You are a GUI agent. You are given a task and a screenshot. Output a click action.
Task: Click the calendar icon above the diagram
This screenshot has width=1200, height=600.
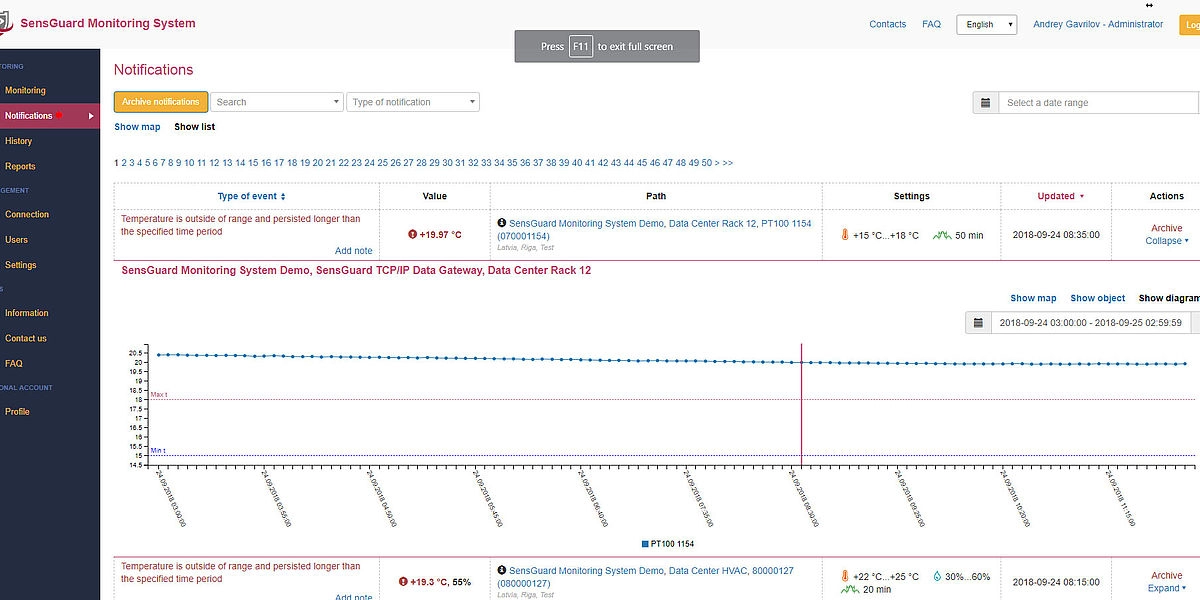tap(978, 323)
